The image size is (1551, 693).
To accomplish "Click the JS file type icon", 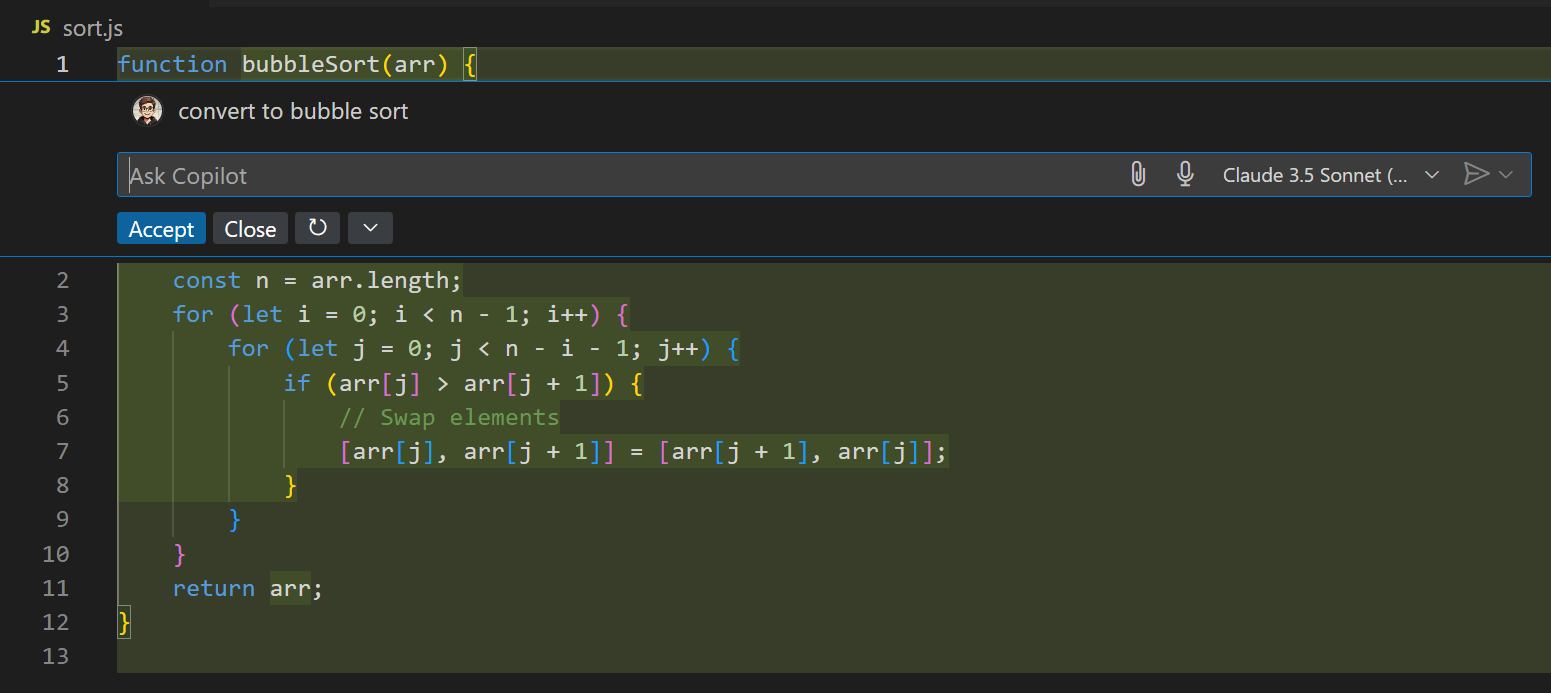I will [41, 28].
